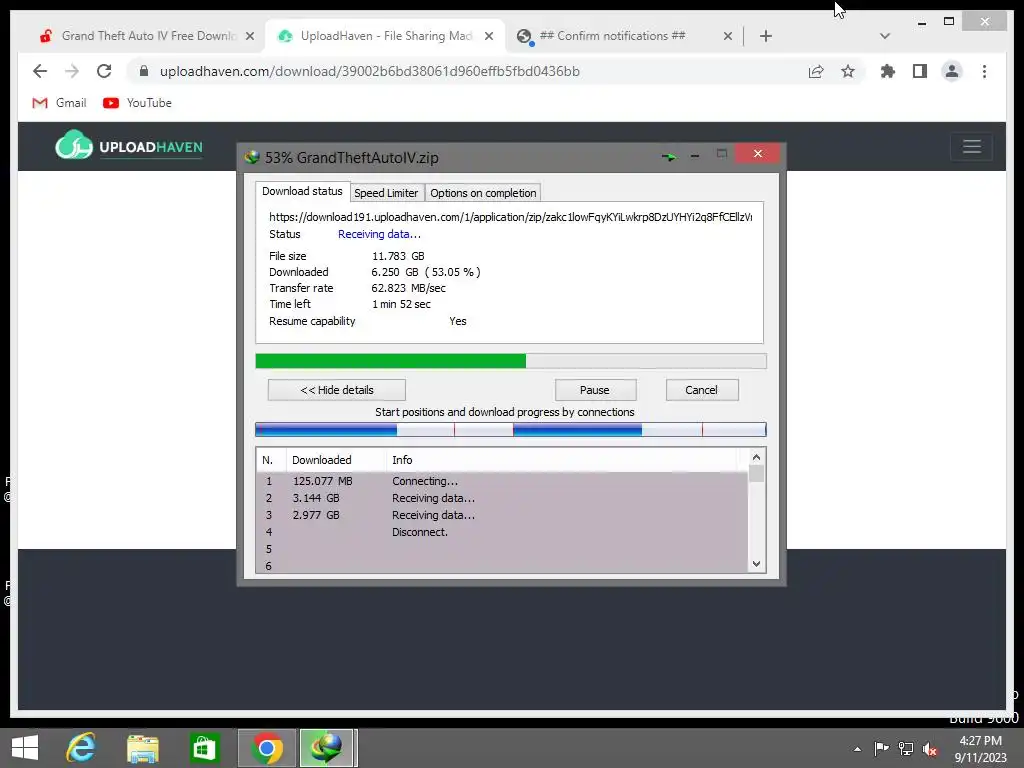Screen dimensions: 1024x768
Task: Open the Speed Limiter tab
Action: [386, 193]
